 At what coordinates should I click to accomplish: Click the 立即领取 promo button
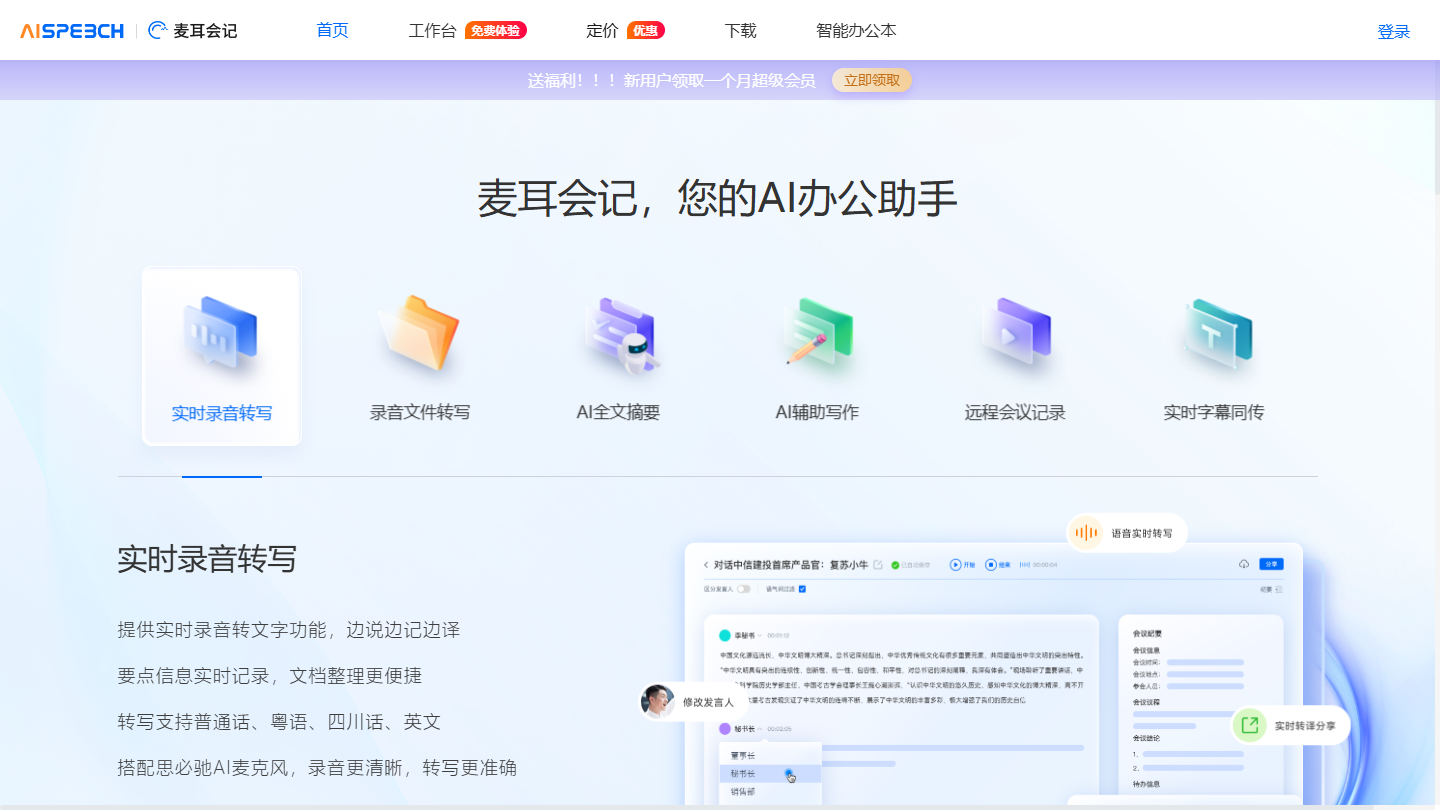tap(872, 80)
